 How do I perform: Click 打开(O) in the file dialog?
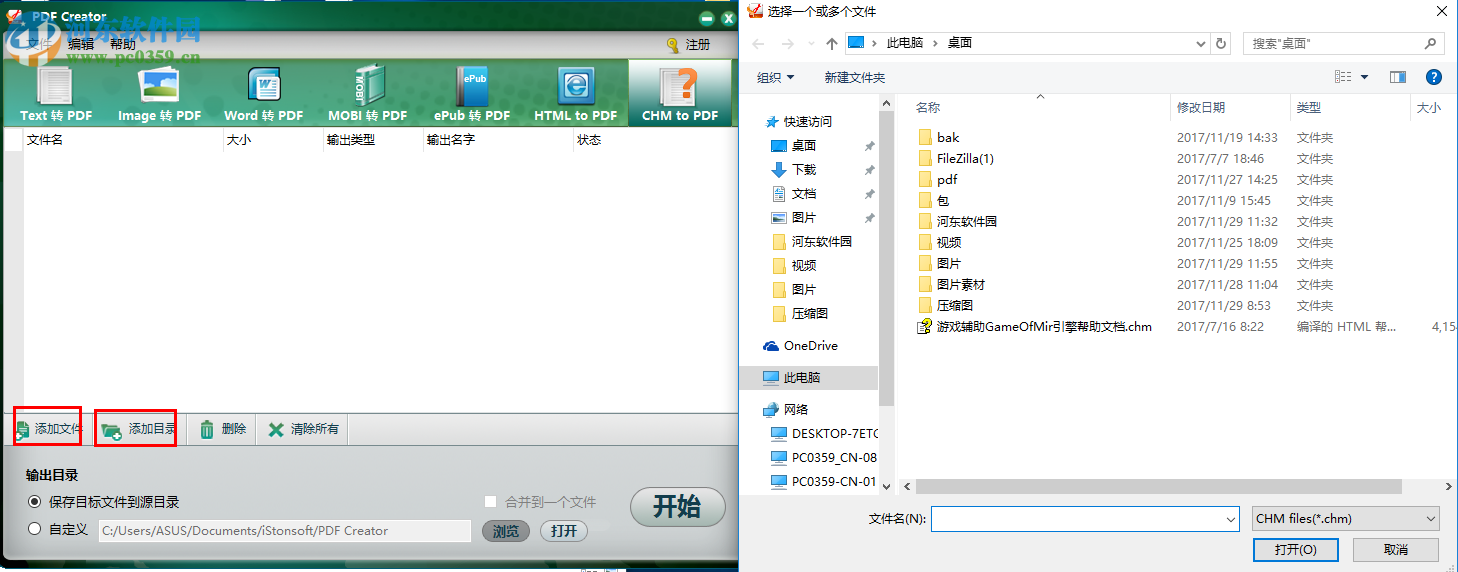click(1295, 549)
